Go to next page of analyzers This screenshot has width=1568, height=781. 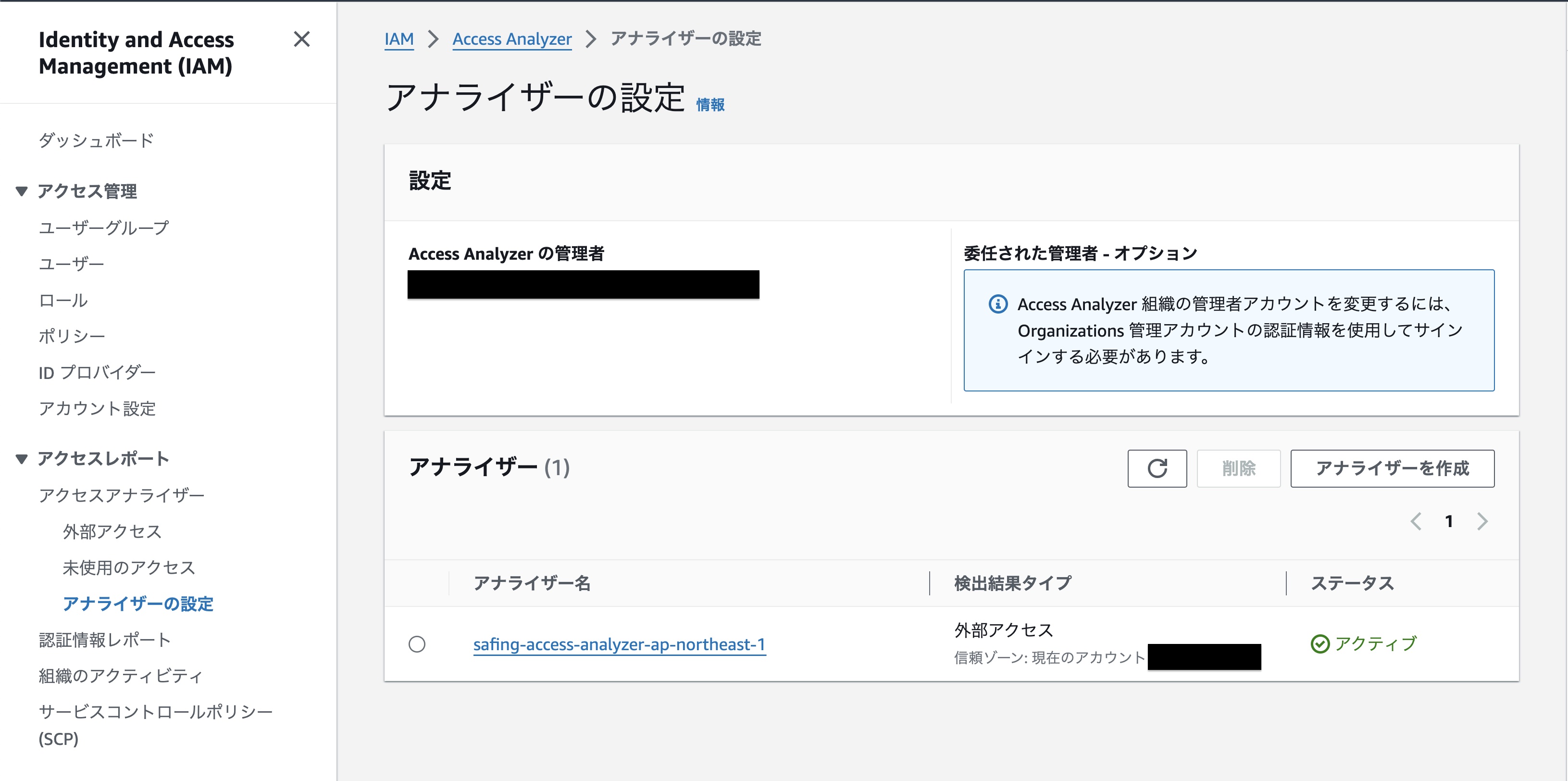point(1482,521)
